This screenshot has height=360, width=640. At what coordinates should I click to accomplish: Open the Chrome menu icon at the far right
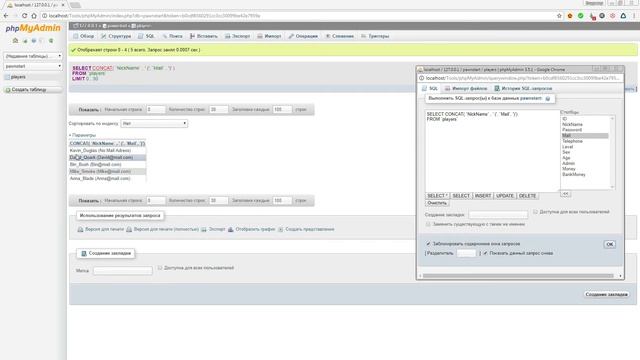(634, 16)
